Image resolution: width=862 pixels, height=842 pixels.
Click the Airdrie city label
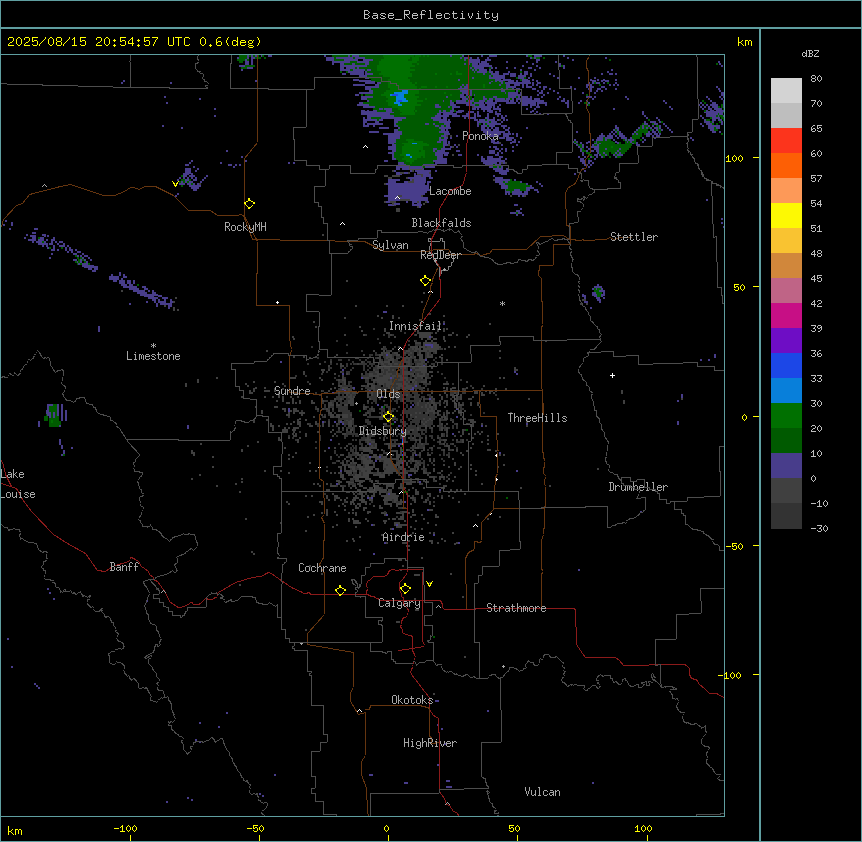pos(403,537)
